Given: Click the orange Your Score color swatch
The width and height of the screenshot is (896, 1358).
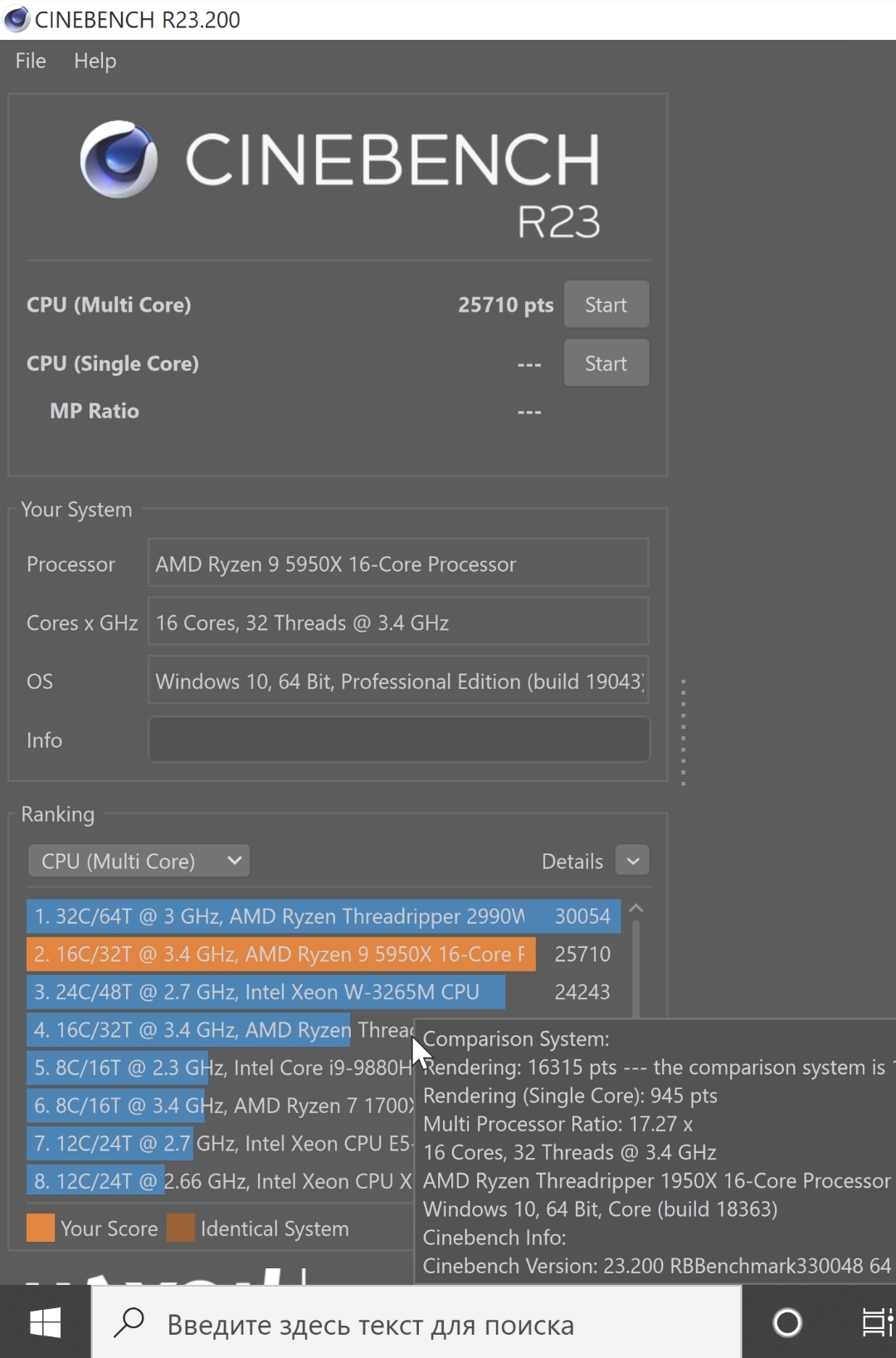Looking at the screenshot, I should [x=41, y=1228].
